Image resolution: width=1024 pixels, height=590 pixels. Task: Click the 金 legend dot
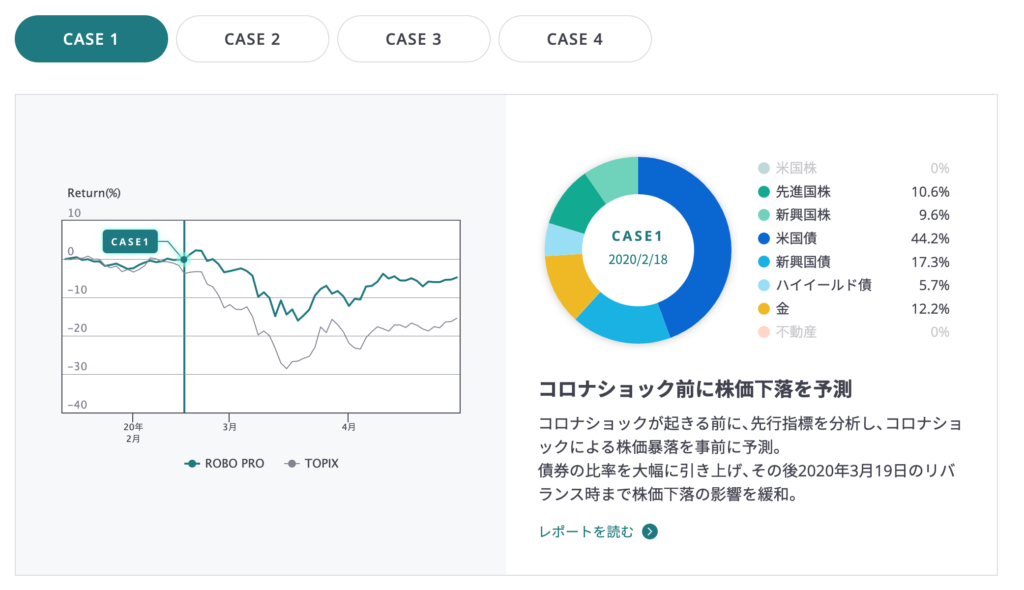[763, 308]
